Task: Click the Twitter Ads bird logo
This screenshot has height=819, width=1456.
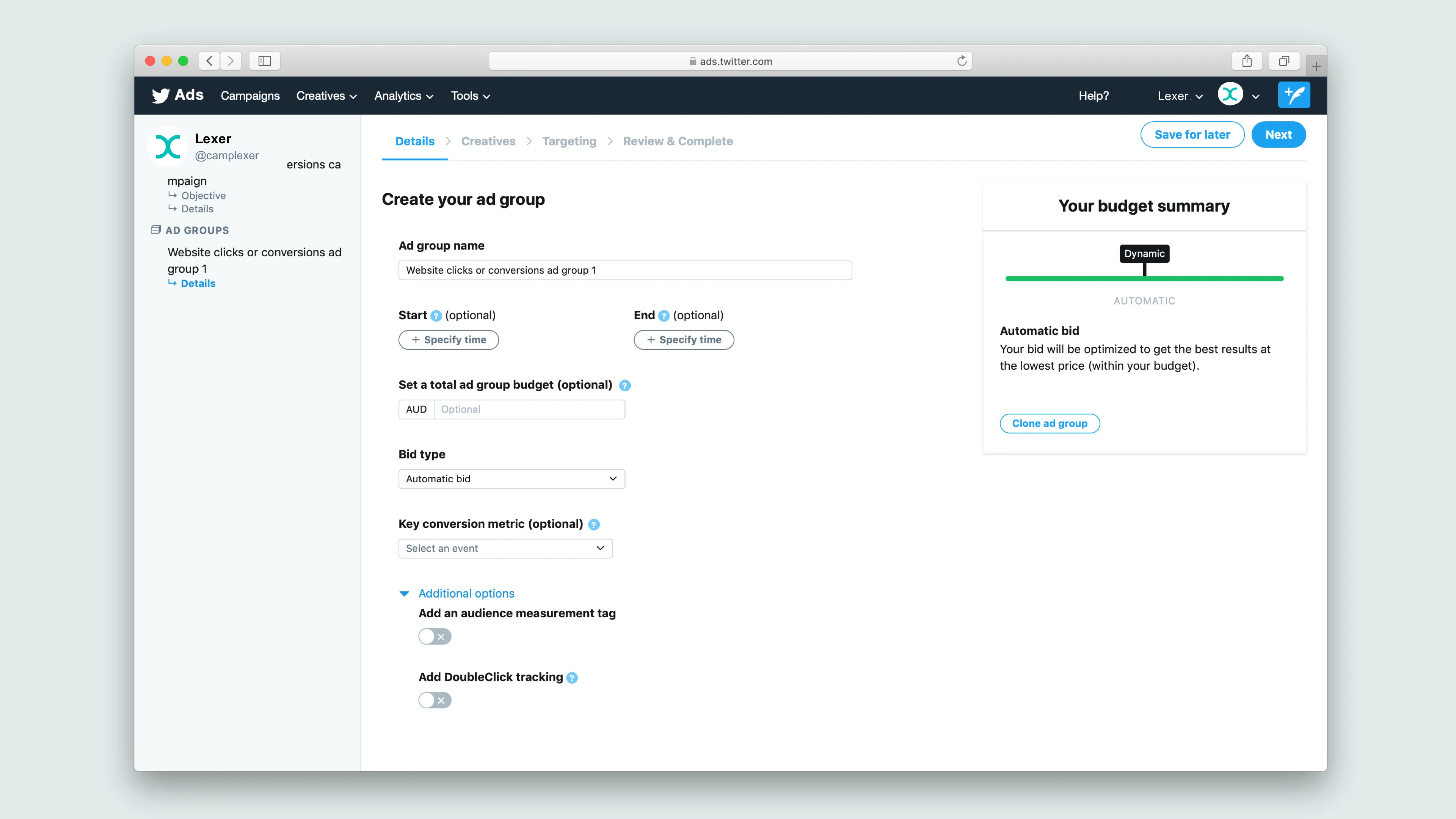Action: [160, 96]
